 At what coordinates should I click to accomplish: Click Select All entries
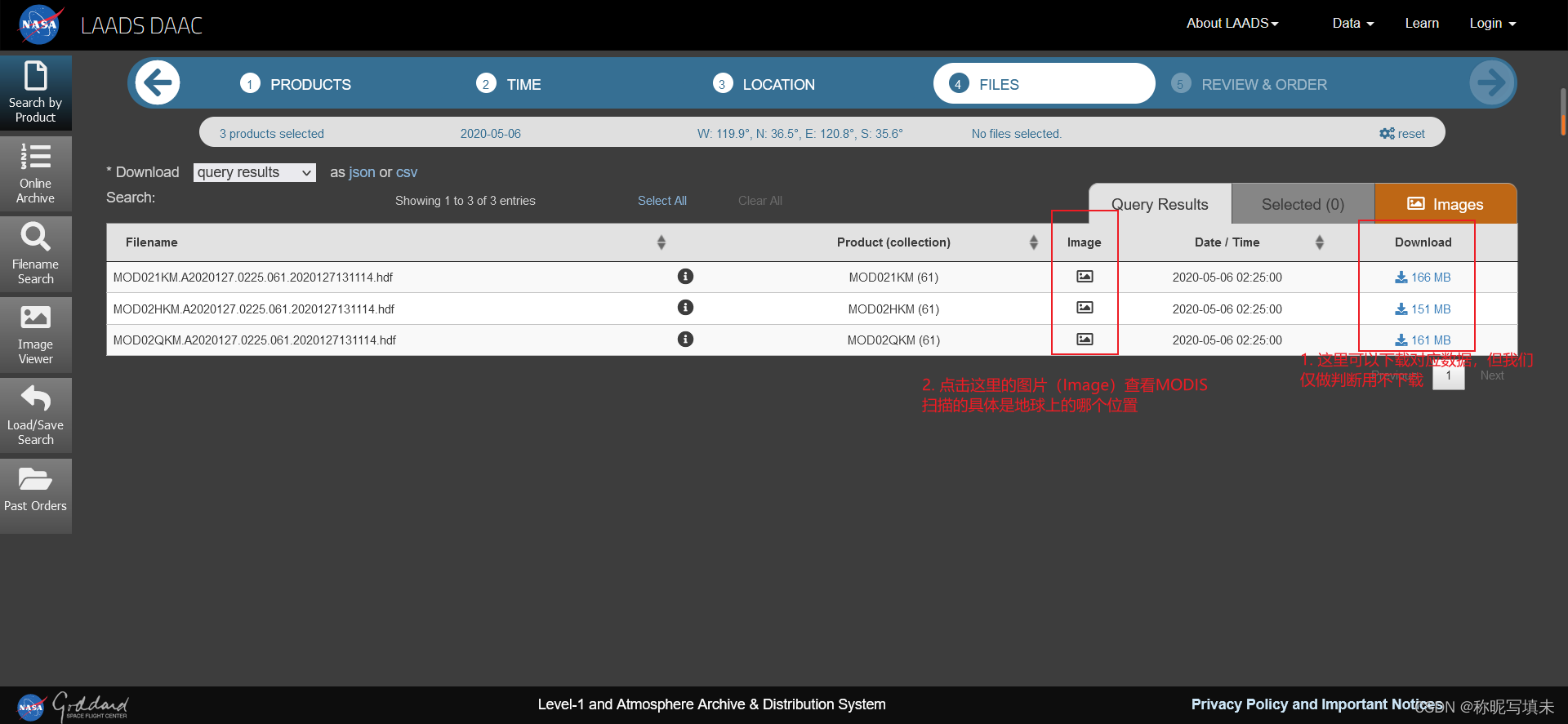click(662, 201)
